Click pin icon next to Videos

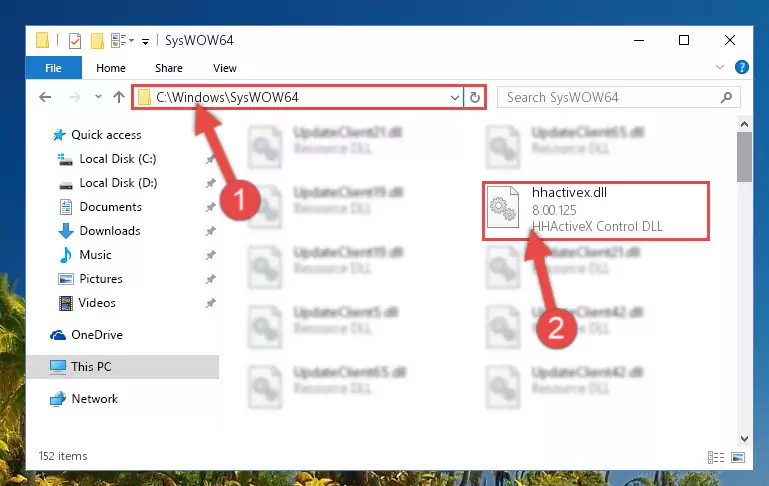(210, 303)
